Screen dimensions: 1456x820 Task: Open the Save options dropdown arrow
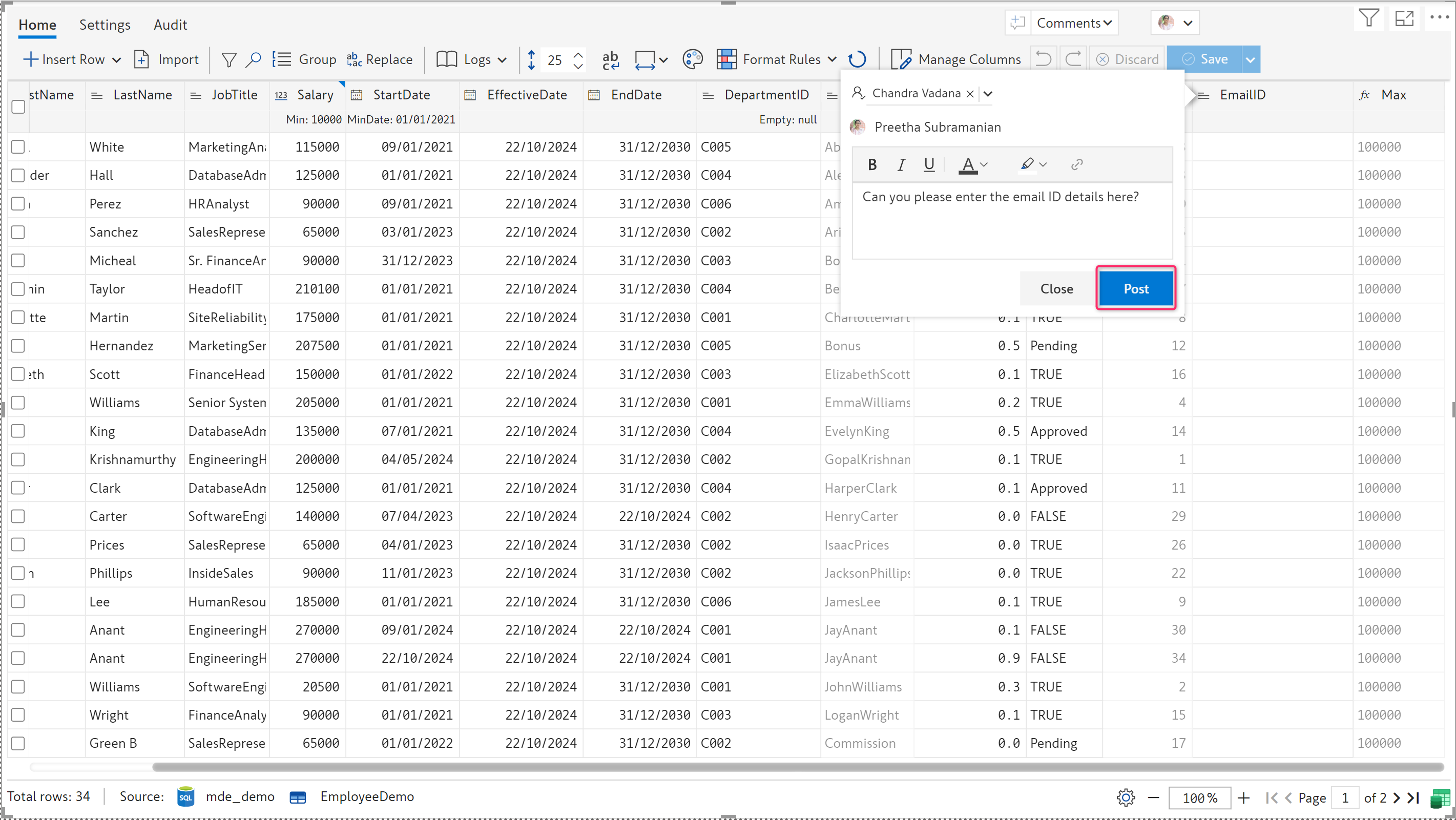click(x=1250, y=59)
